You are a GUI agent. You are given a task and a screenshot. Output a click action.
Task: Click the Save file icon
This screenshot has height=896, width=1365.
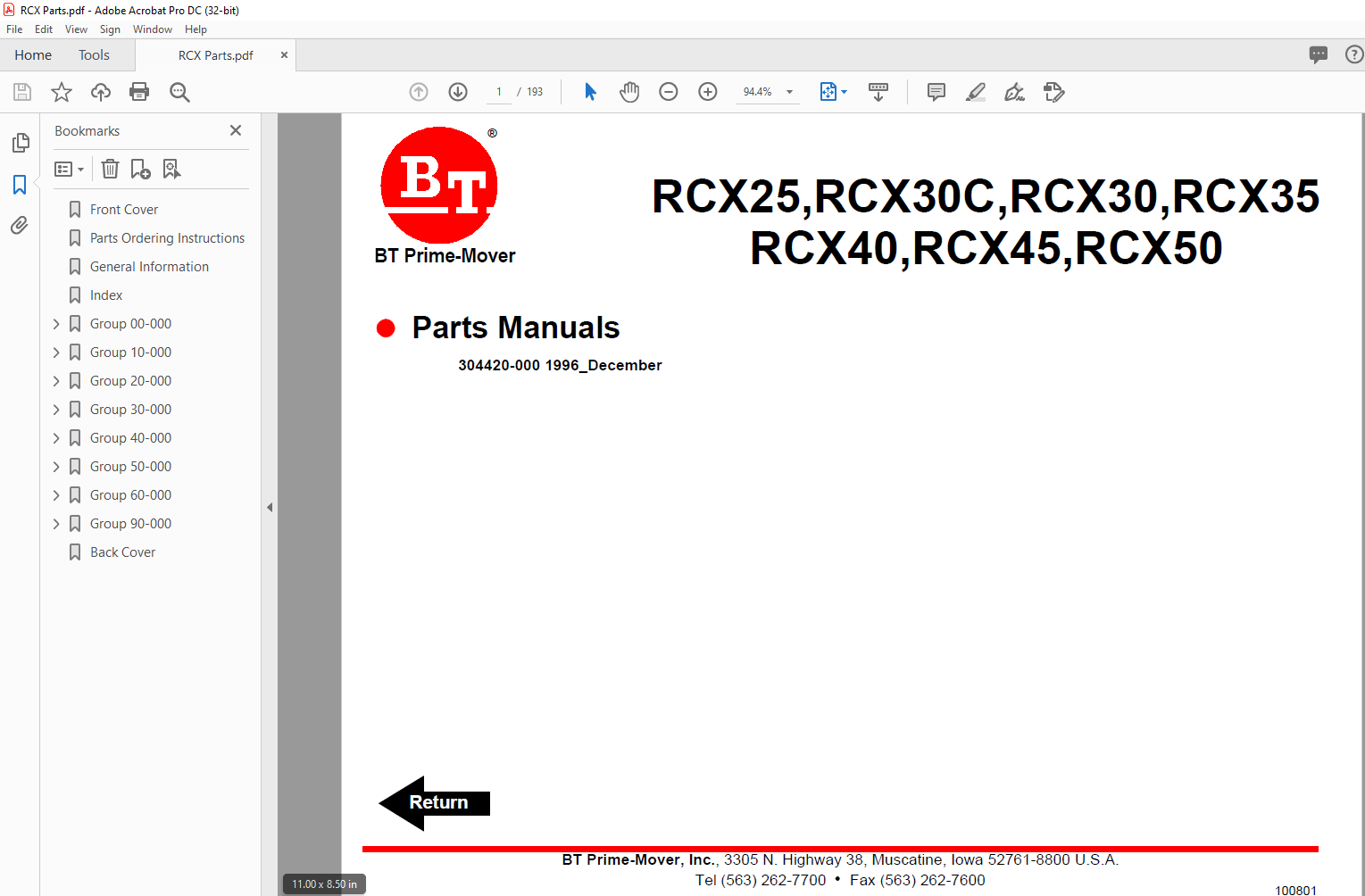click(x=22, y=92)
